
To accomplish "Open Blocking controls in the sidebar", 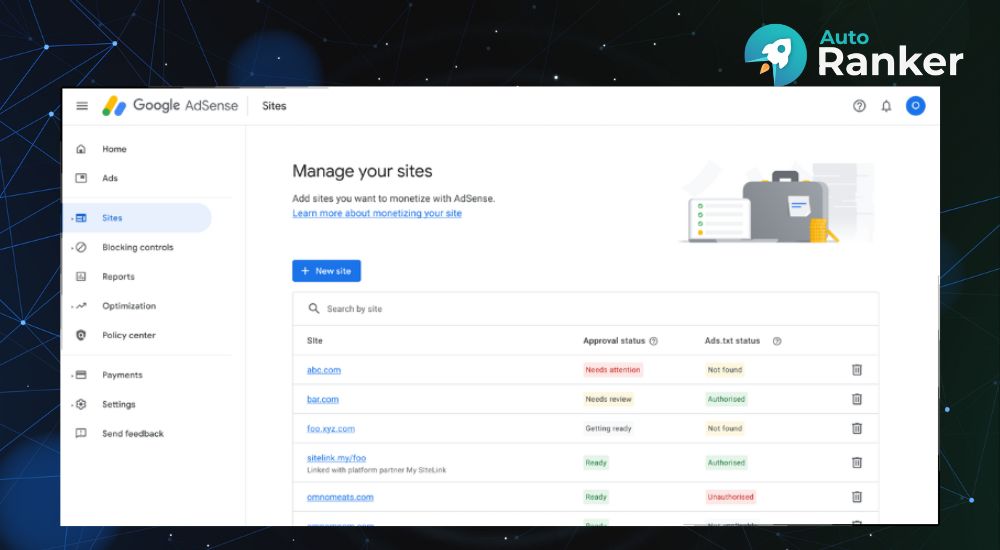I will pyautogui.click(x=138, y=248).
